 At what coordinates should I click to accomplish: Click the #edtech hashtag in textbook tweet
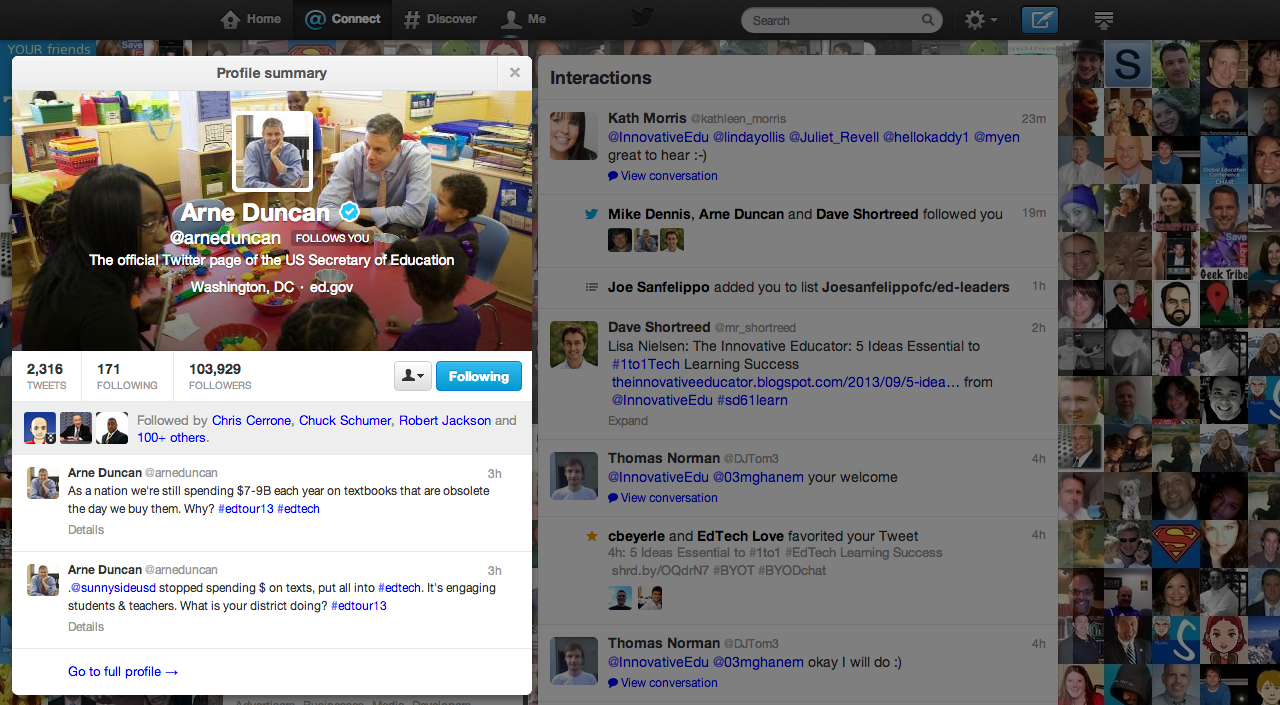[x=298, y=509]
